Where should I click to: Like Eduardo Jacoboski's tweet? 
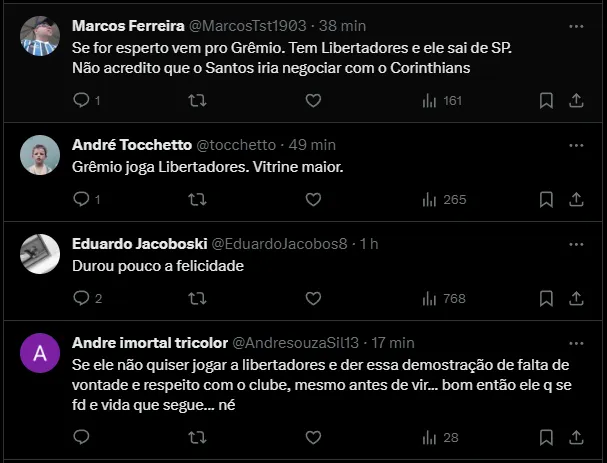(x=313, y=298)
